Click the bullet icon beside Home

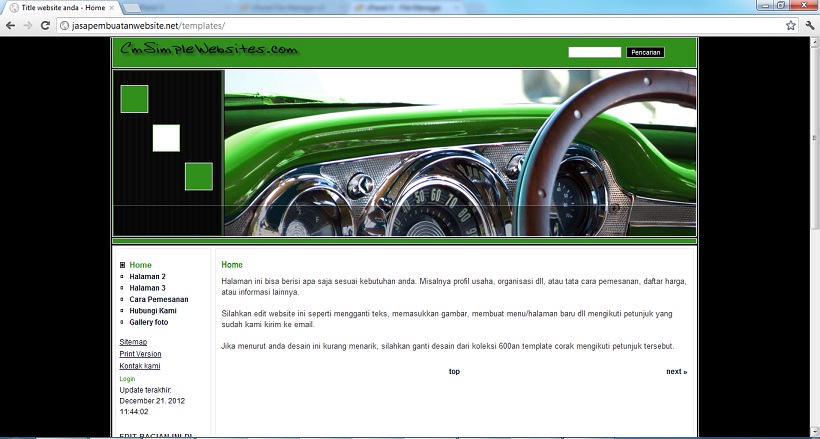click(x=122, y=265)
